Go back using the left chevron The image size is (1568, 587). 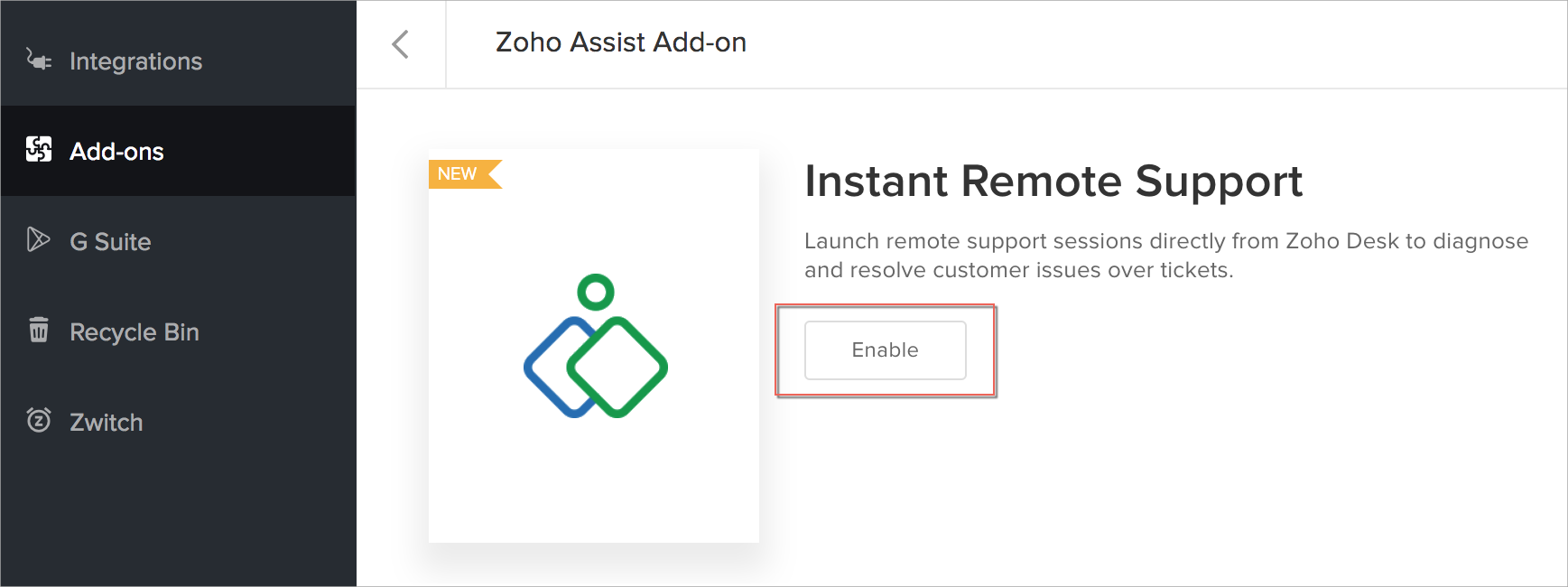coord(401,44)
